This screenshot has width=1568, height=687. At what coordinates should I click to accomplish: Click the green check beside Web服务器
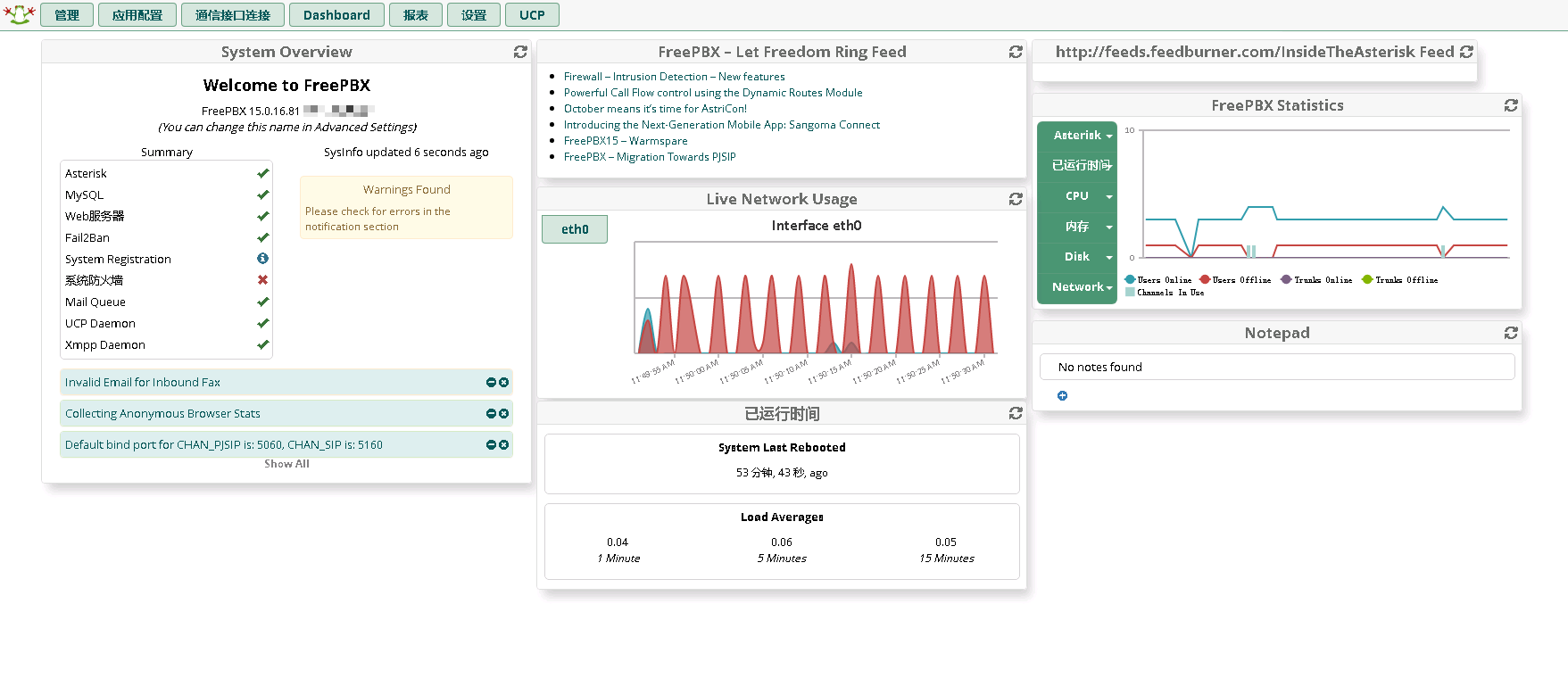[262, 216]
